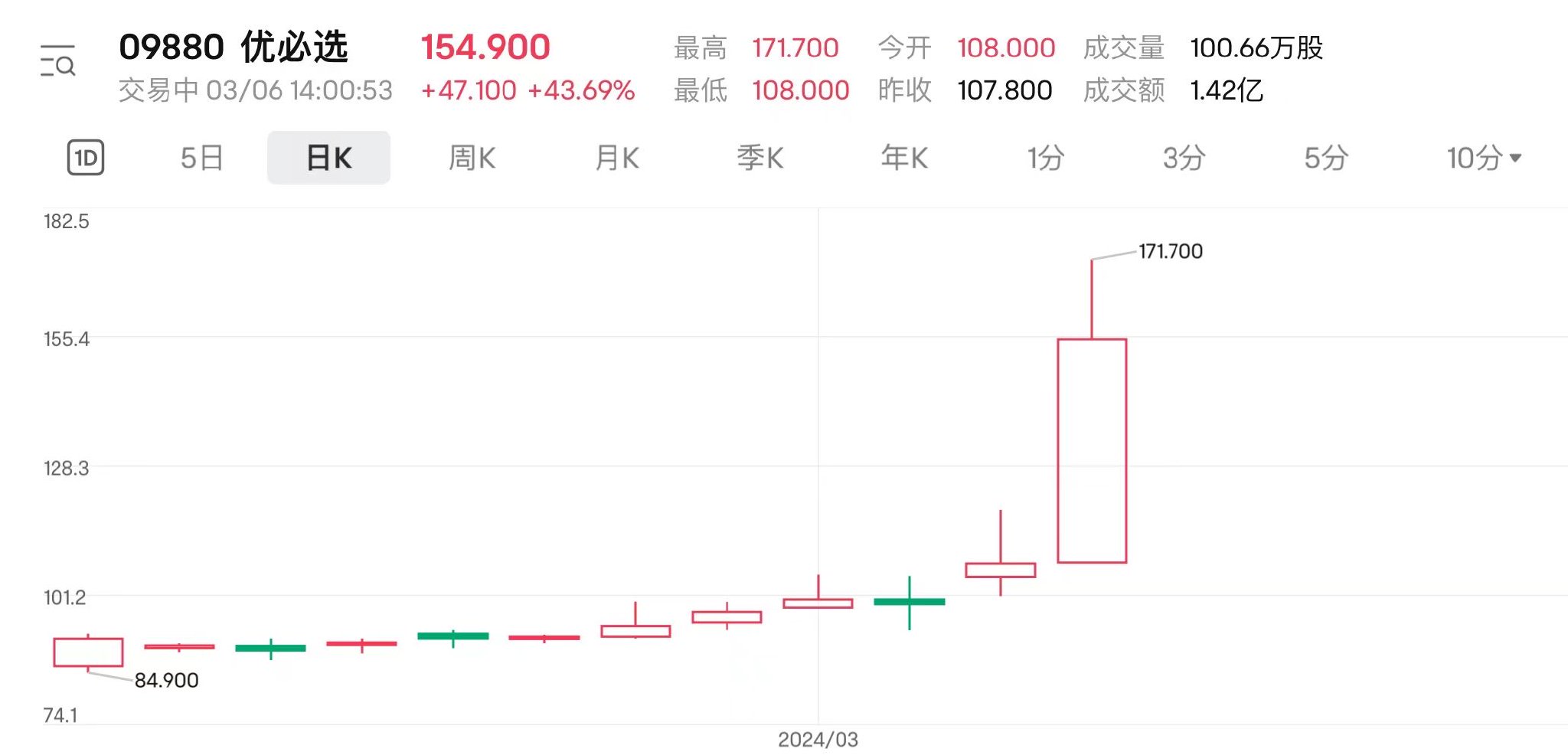
Task: Open the 月K monthly chart
Action: (x=617, y=158)
